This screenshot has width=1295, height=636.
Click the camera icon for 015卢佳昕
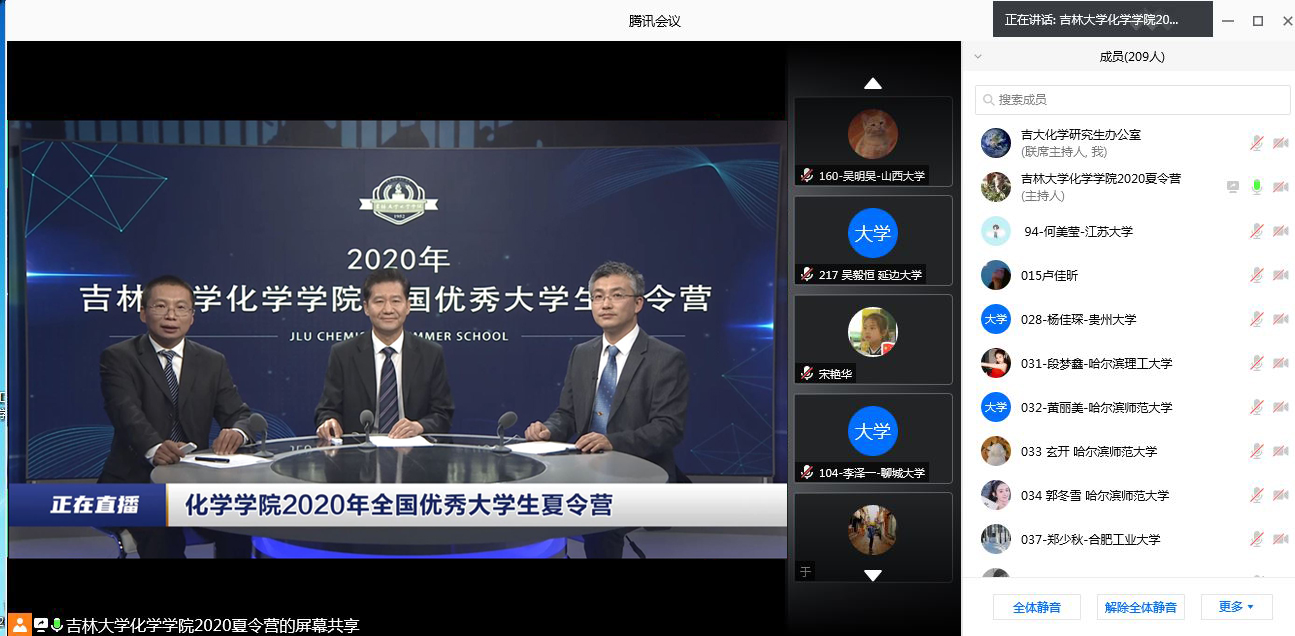pos(1280,275)
